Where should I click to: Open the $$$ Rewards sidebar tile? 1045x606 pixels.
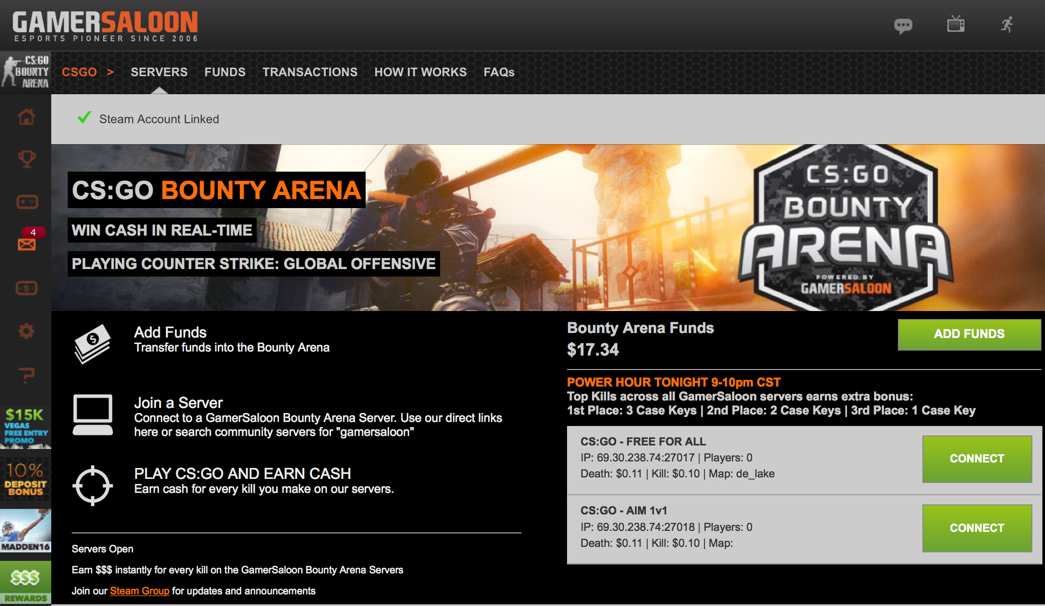(26, 583)
